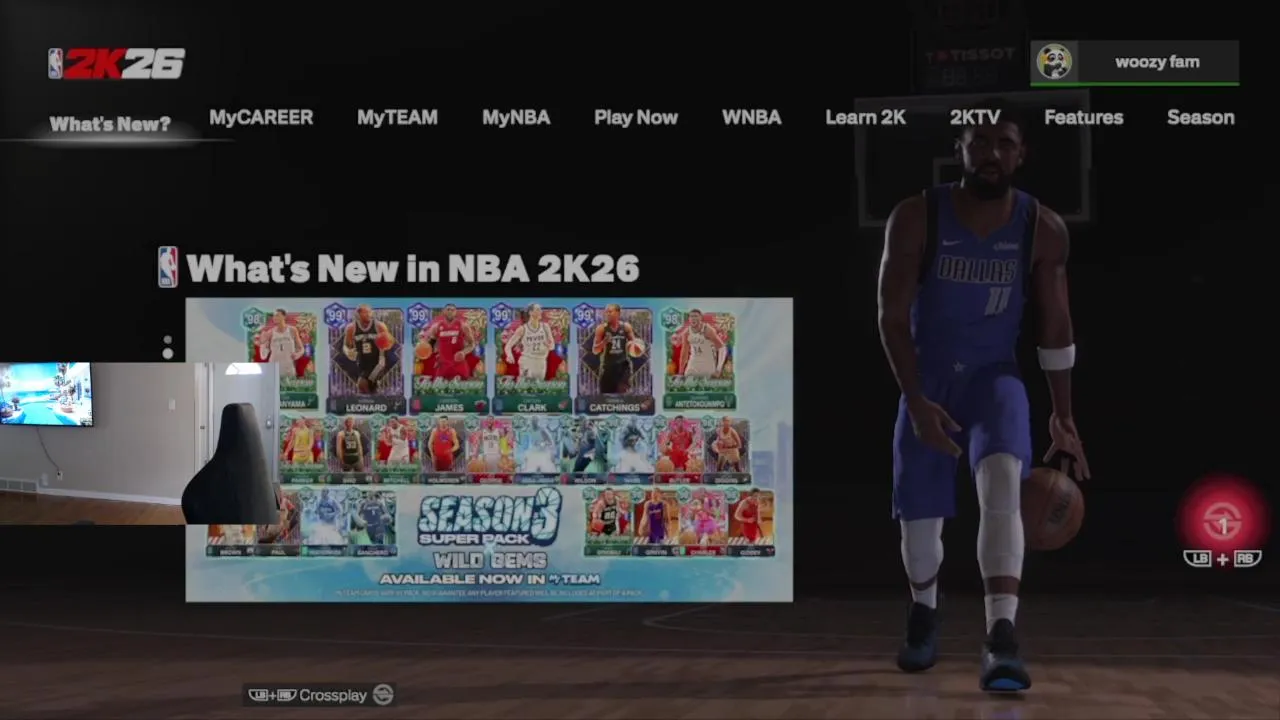This screenshot has height=720, width=1280.
Task: Open the WNBA tab
Action: 751,117
